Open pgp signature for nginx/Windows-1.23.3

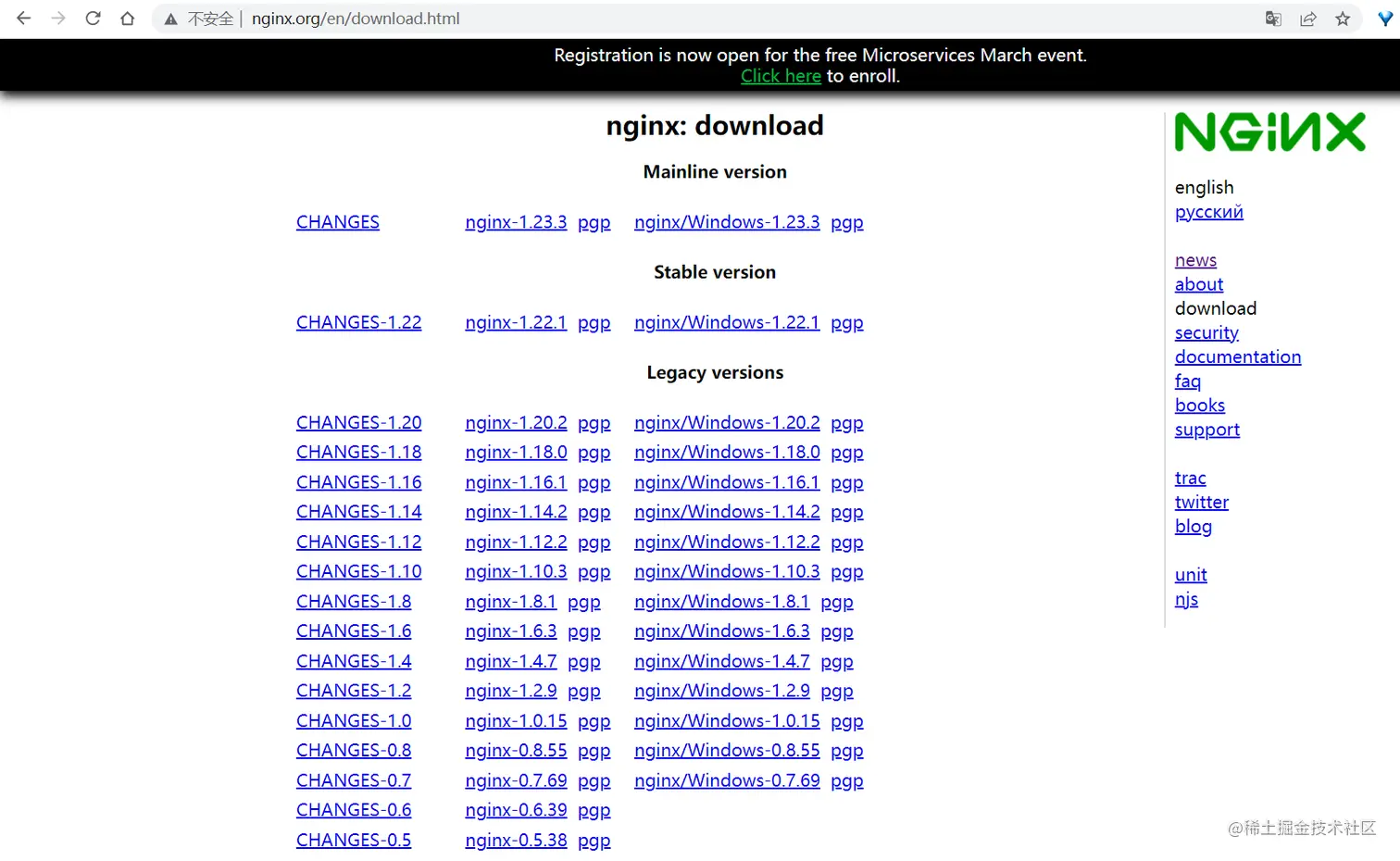click(x=847, y=223)
